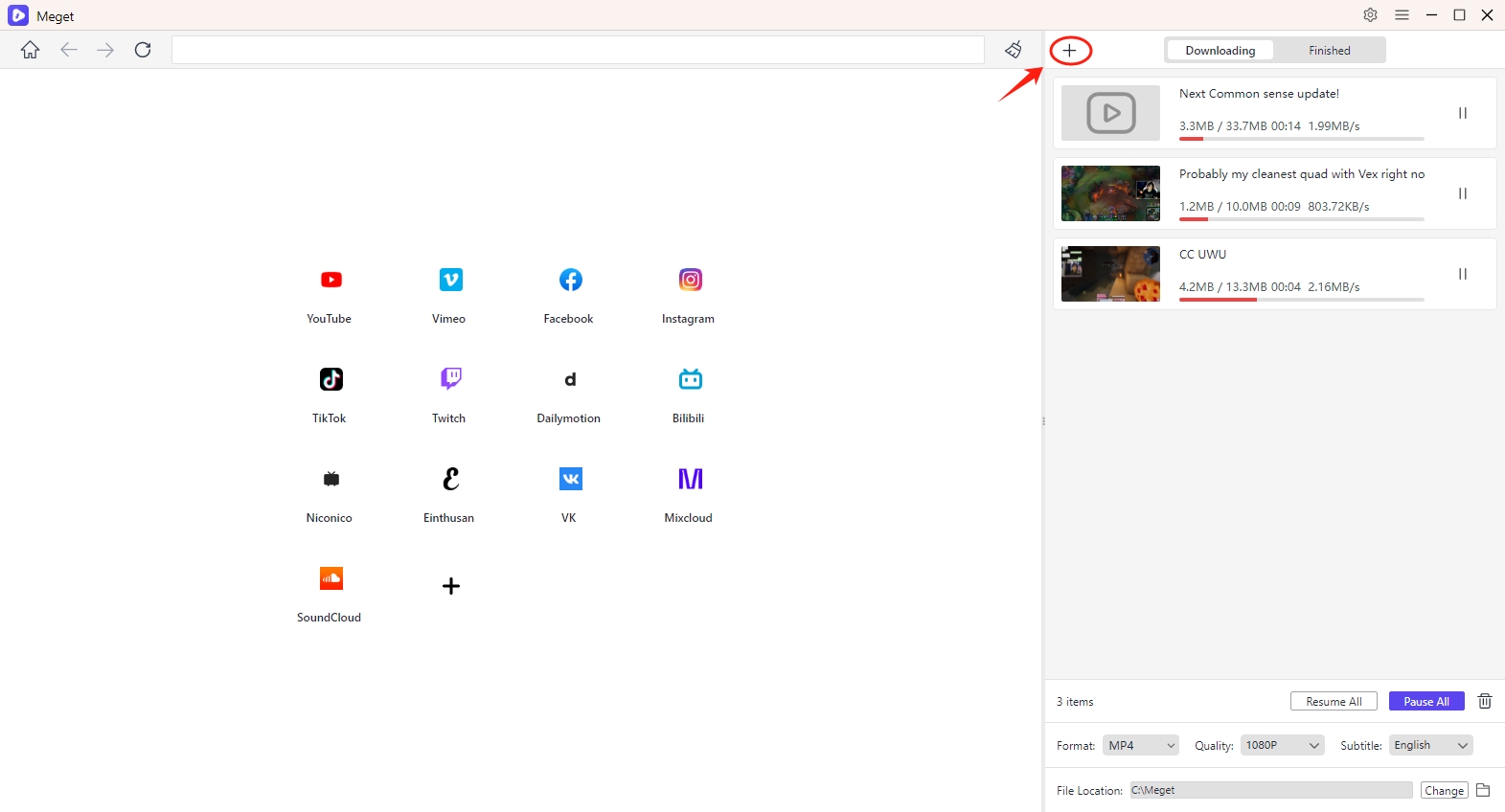Pause the 'Probably my cleanest quad' download

pyautogui.click(x=1463, y=193)
